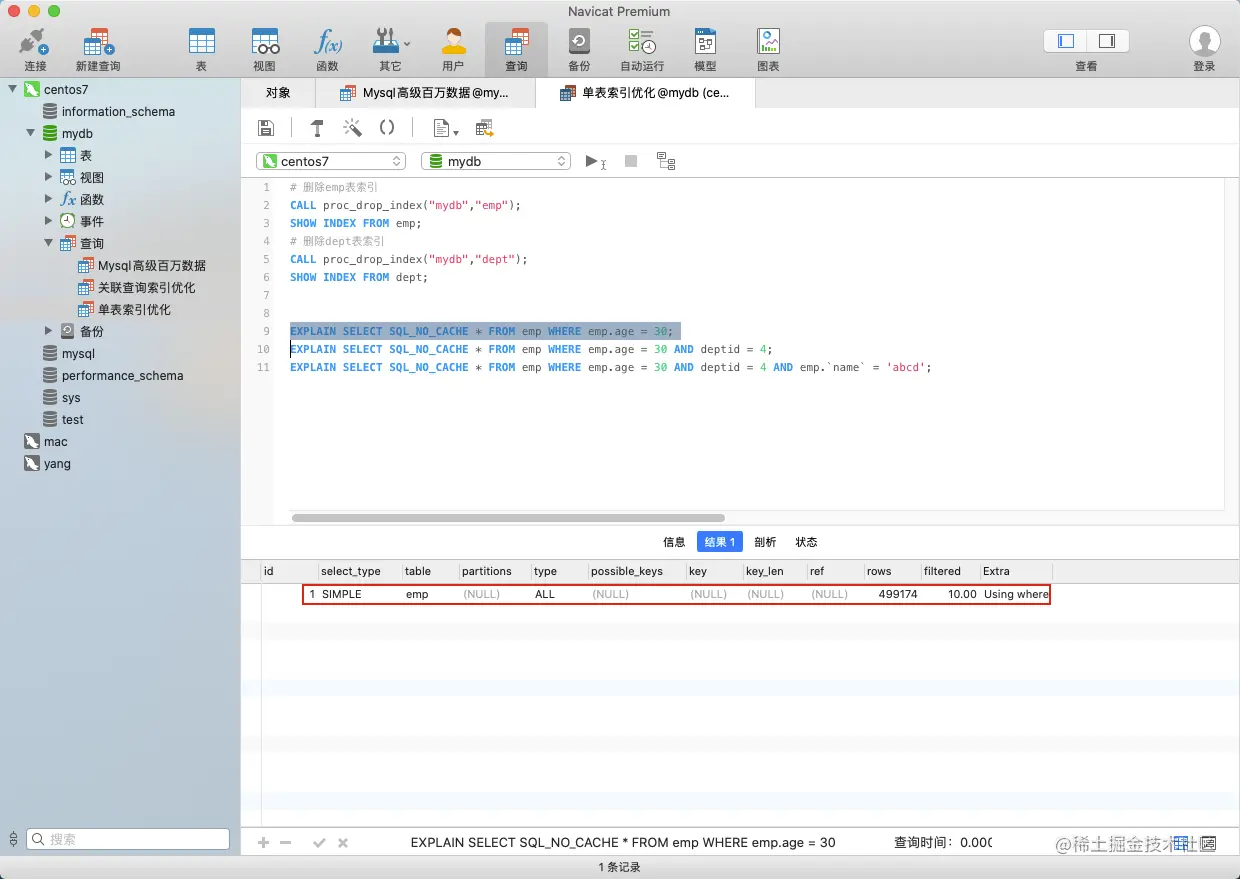Click the stop query square icon

click(631, 161)
